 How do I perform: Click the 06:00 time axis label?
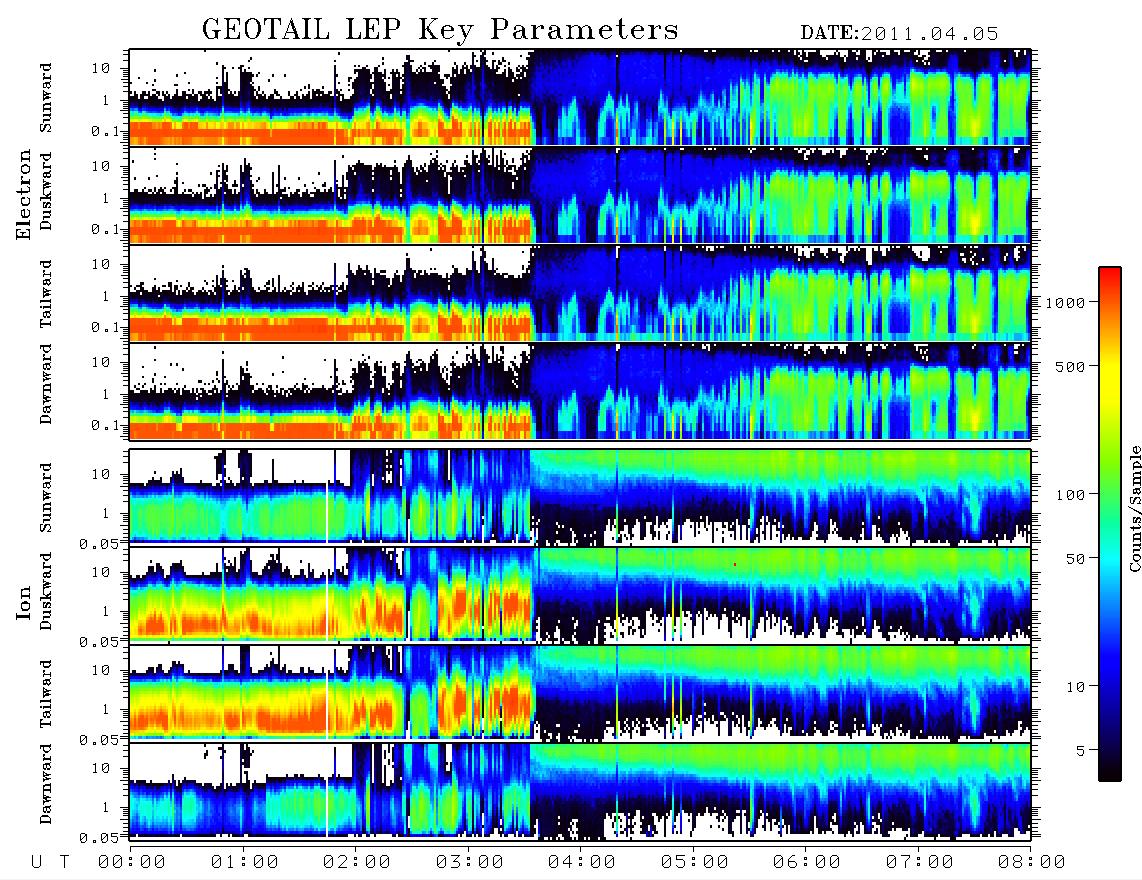point(807,862)
